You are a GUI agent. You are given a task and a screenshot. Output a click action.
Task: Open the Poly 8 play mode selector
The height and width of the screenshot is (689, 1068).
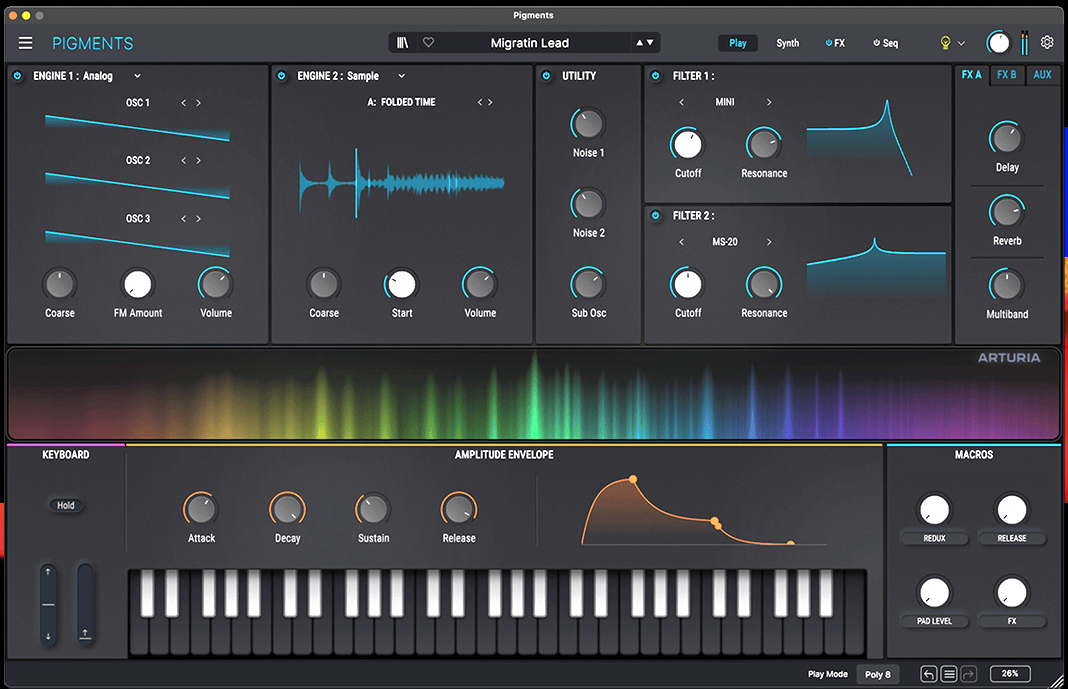[x=877, y=674]
